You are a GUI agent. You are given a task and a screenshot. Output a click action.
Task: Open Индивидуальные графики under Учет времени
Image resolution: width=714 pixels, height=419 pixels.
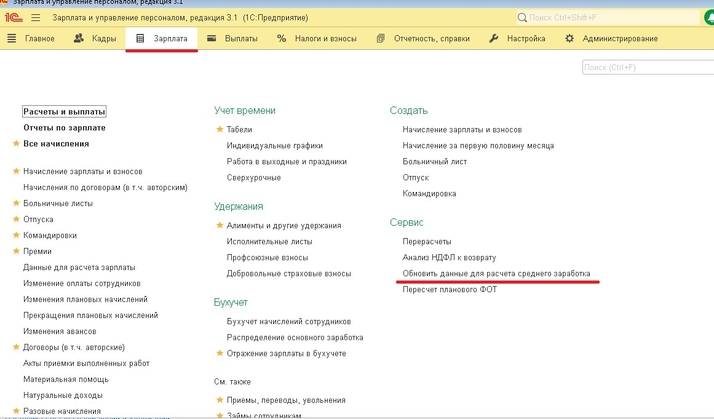point(275,146)
